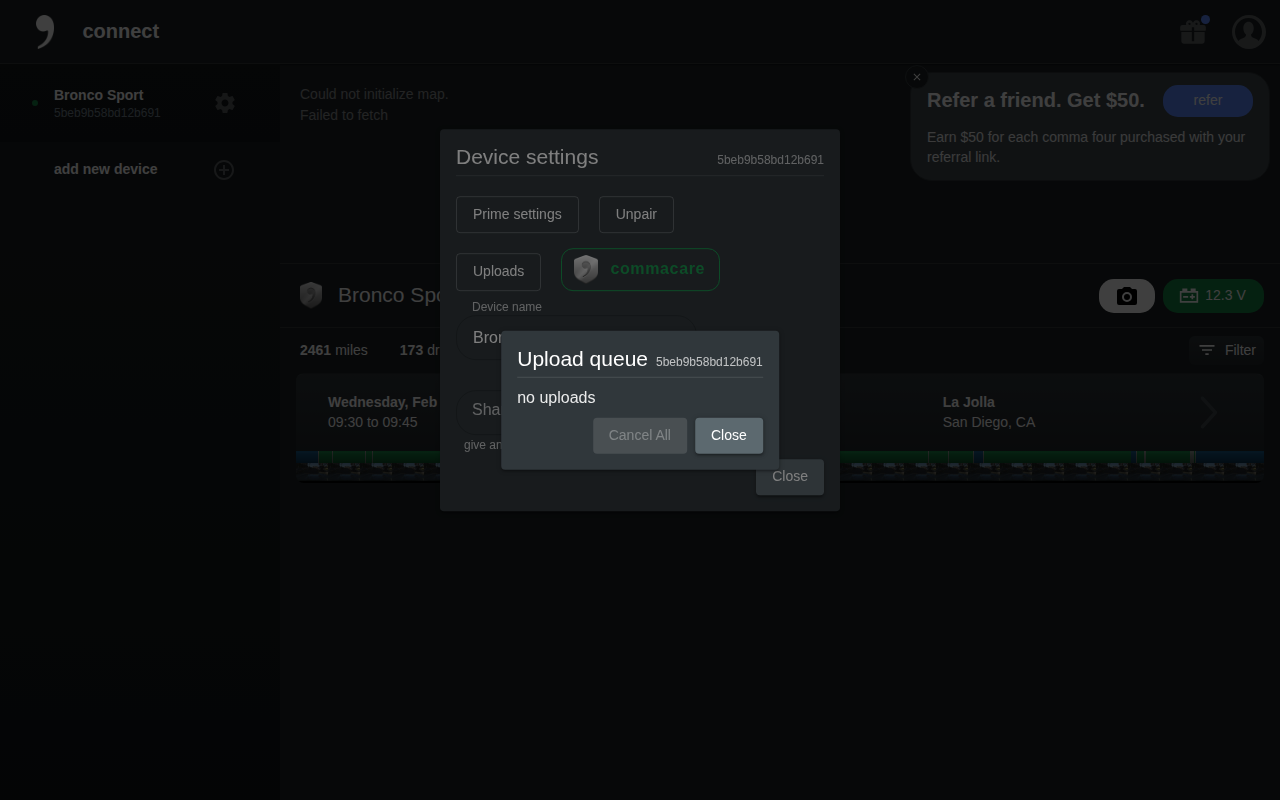Click the 09:30 to 09:45 time range
The image size is (1280, 800).
[373, 422]
